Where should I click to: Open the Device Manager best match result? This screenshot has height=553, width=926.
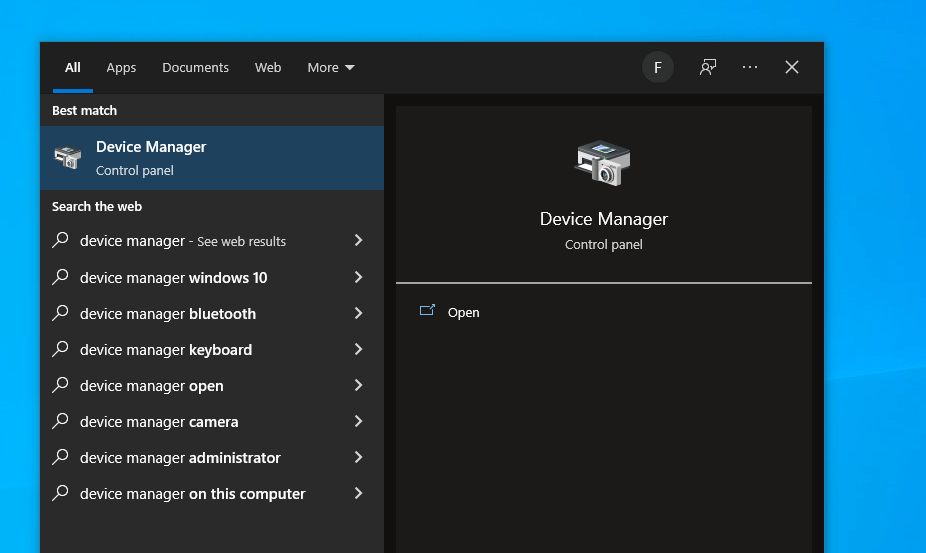click(x=212, y=158)
